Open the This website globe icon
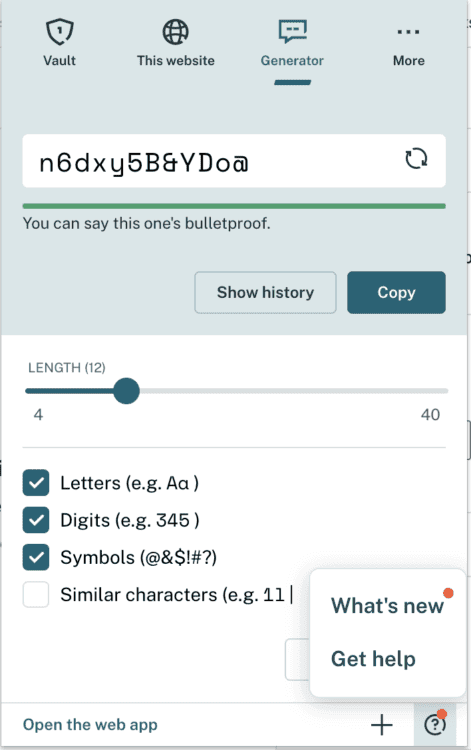Screen dimensions: 471x750 pyautogui.click(x=175, y=32)
